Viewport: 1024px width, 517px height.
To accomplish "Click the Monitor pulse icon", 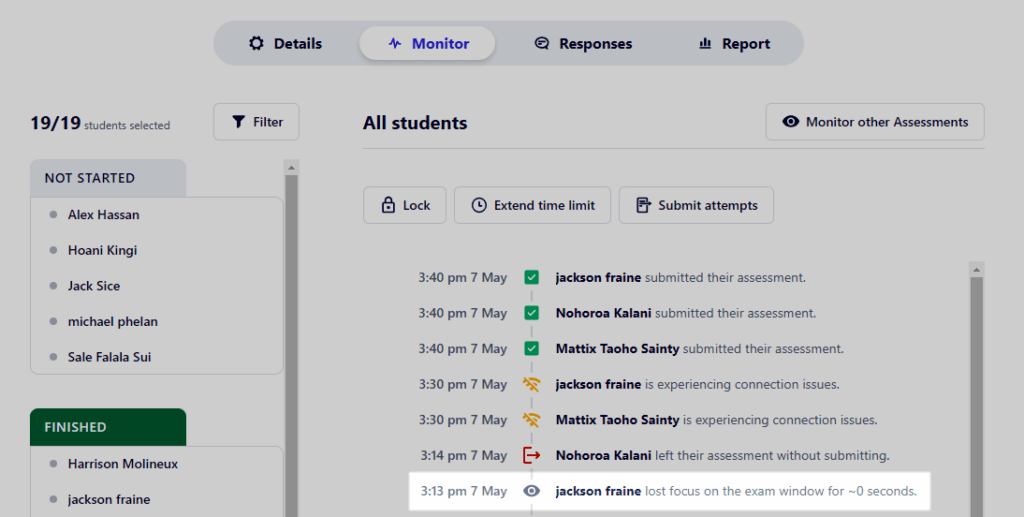I will click(x=394, y=44).
